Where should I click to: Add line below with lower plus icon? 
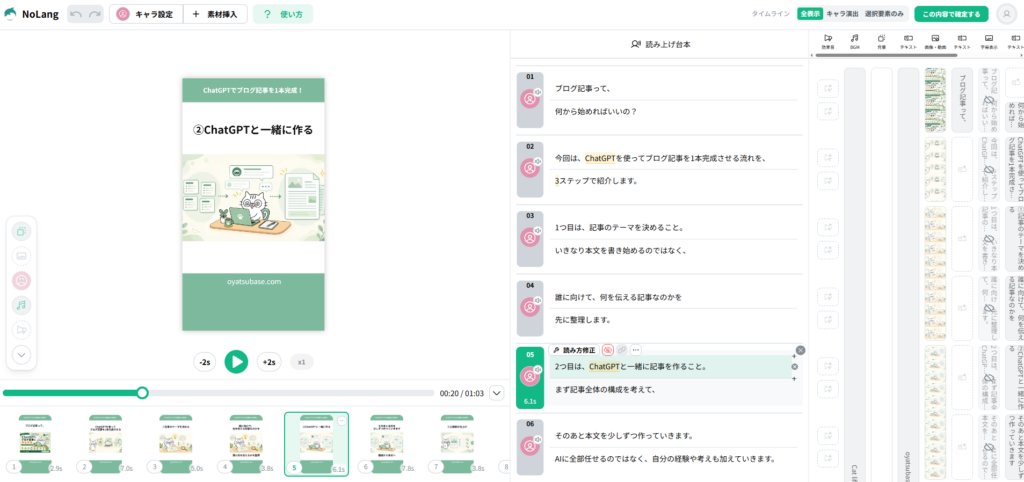794,377
